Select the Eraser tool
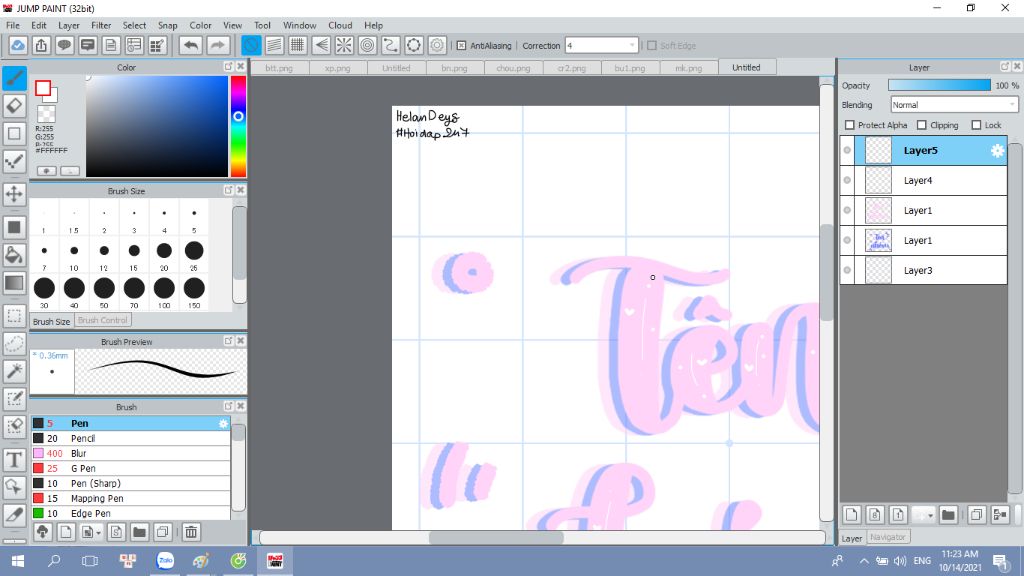Image resolution: width=1024 pixels, height=576 pixels. point(14,106)
